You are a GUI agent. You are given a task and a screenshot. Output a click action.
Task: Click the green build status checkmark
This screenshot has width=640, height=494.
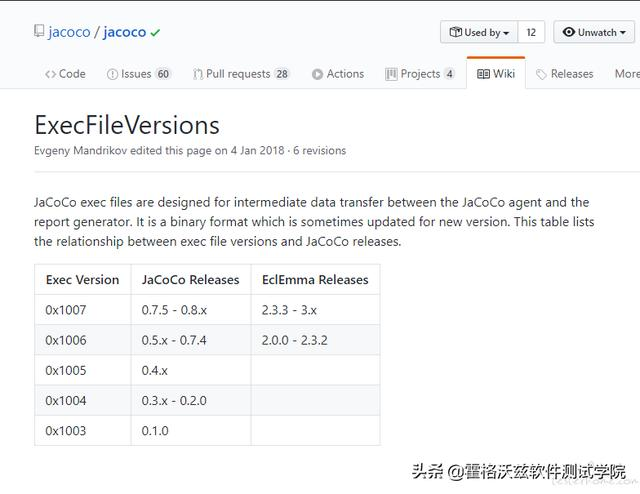tap(155, 32)
